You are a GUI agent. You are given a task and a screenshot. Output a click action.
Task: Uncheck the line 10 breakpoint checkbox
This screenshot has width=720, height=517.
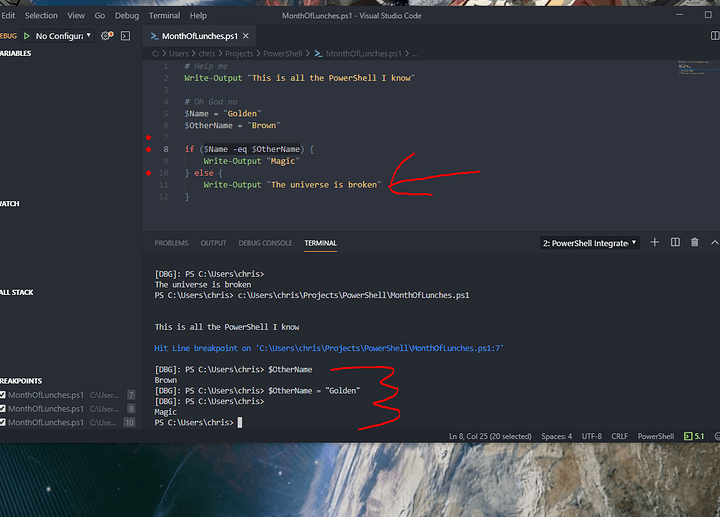coord(3,422)
